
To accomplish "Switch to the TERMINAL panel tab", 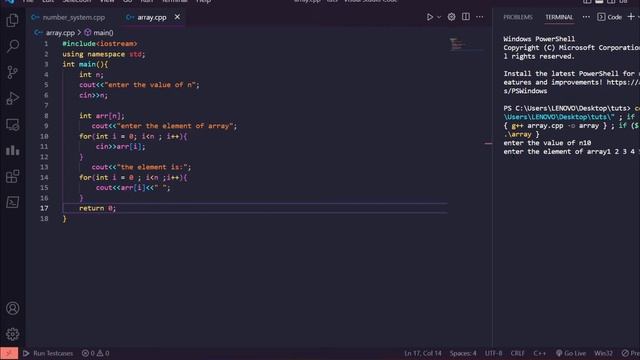I will [x=559, y=17].
